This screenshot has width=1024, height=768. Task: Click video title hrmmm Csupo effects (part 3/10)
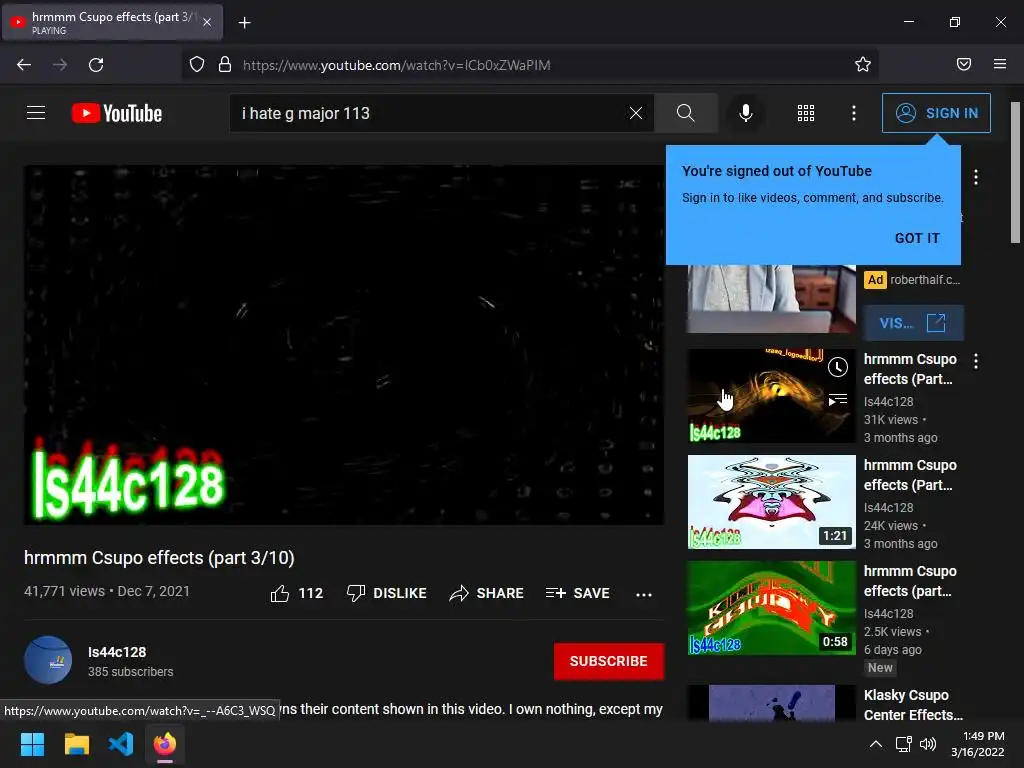(159, 558)
